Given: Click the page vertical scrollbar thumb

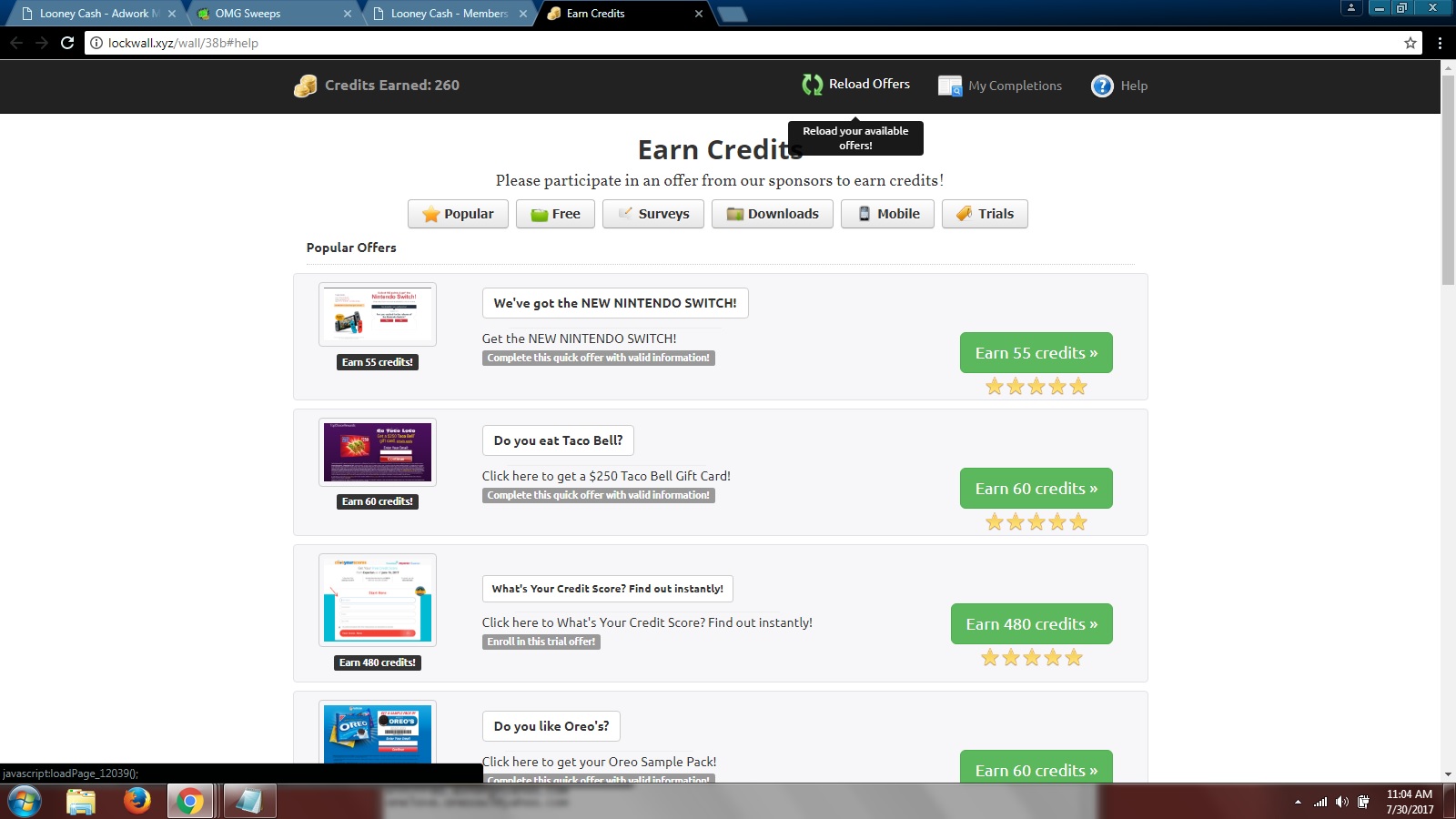Looking at the screenshot, I should coord(1448,180).
